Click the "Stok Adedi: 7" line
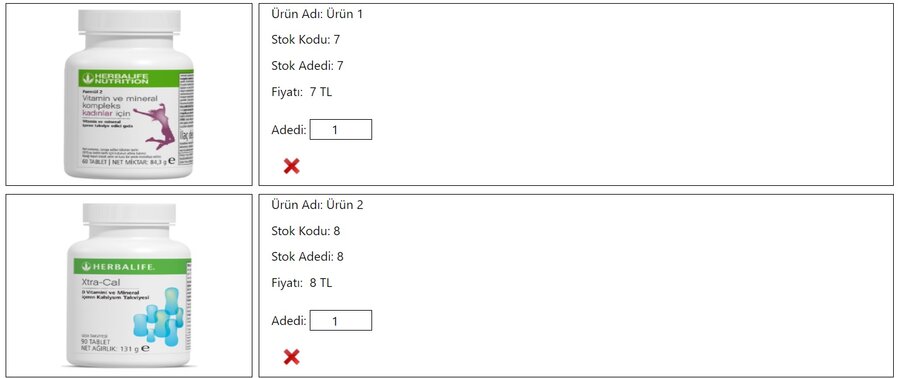This screenshot has height=378, width=900. point(308,66)
